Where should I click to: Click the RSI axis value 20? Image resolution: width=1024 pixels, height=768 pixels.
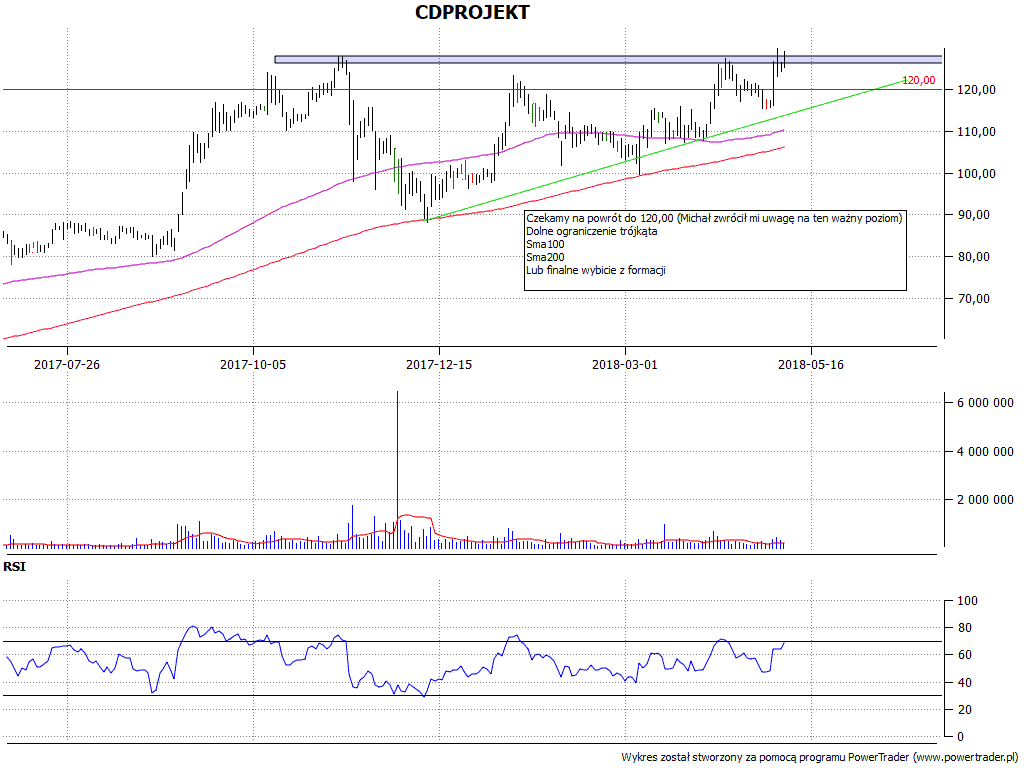964,710
